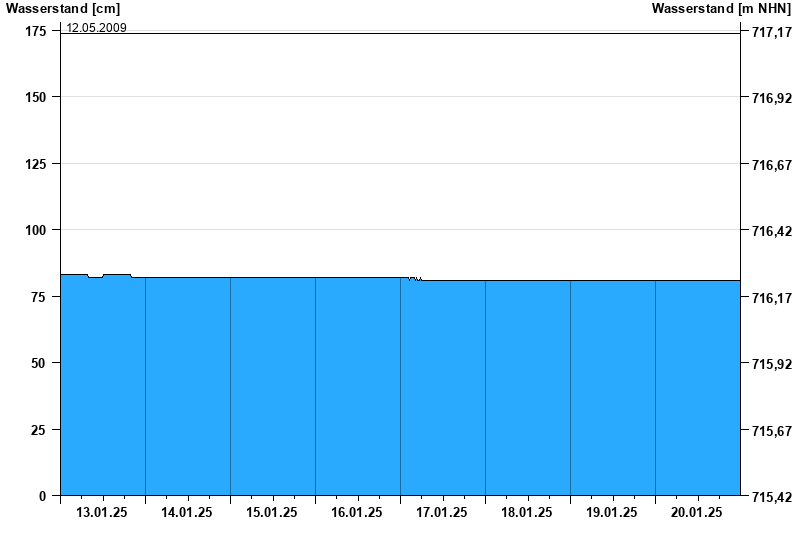Click the 19.01.25 date label
Viewport: 800px width, 550px height.
click(612, 512)
